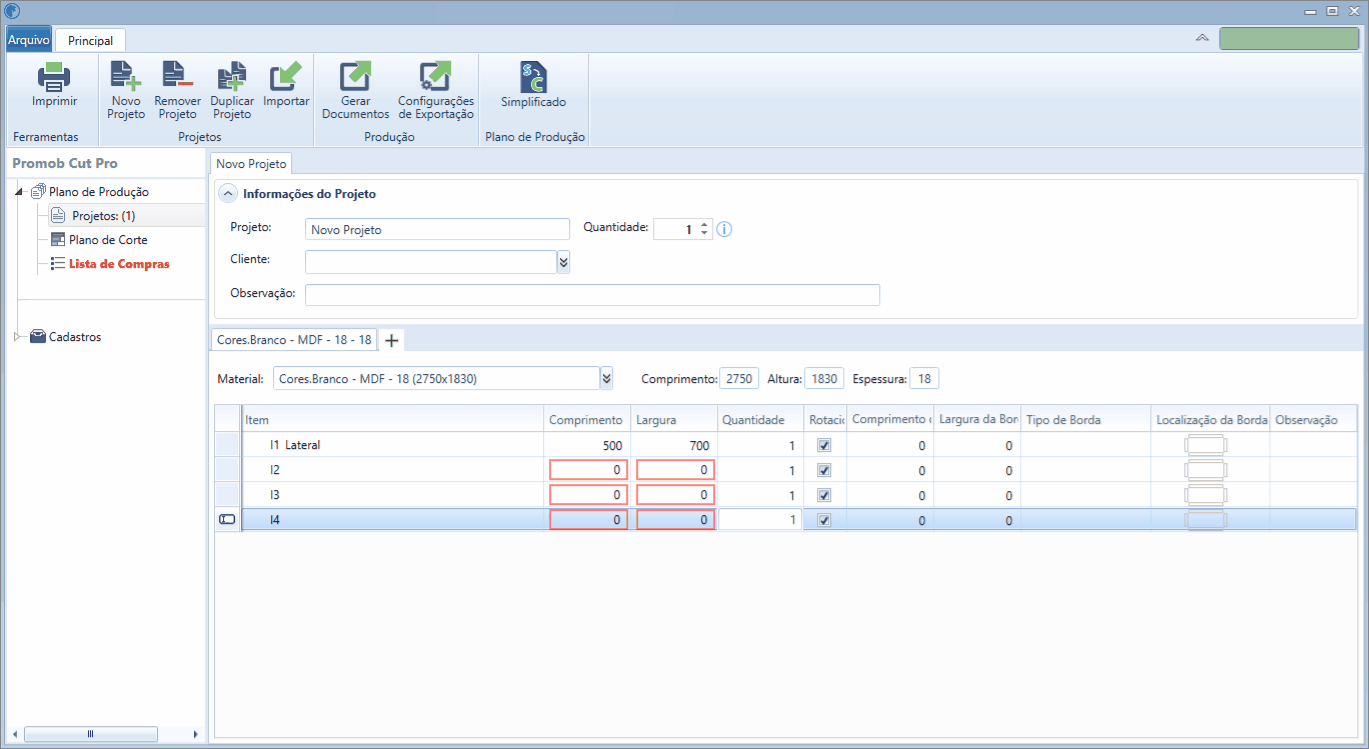The image size is (1369, 749).
Task: Click the Comprimento 2750 field
Action: pyautogui.click(x=739, y=379)
